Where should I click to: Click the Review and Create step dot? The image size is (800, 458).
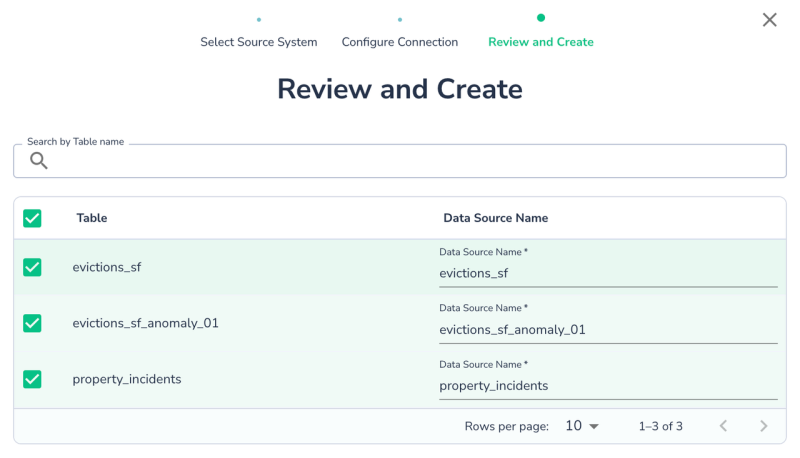coord(541,17)
